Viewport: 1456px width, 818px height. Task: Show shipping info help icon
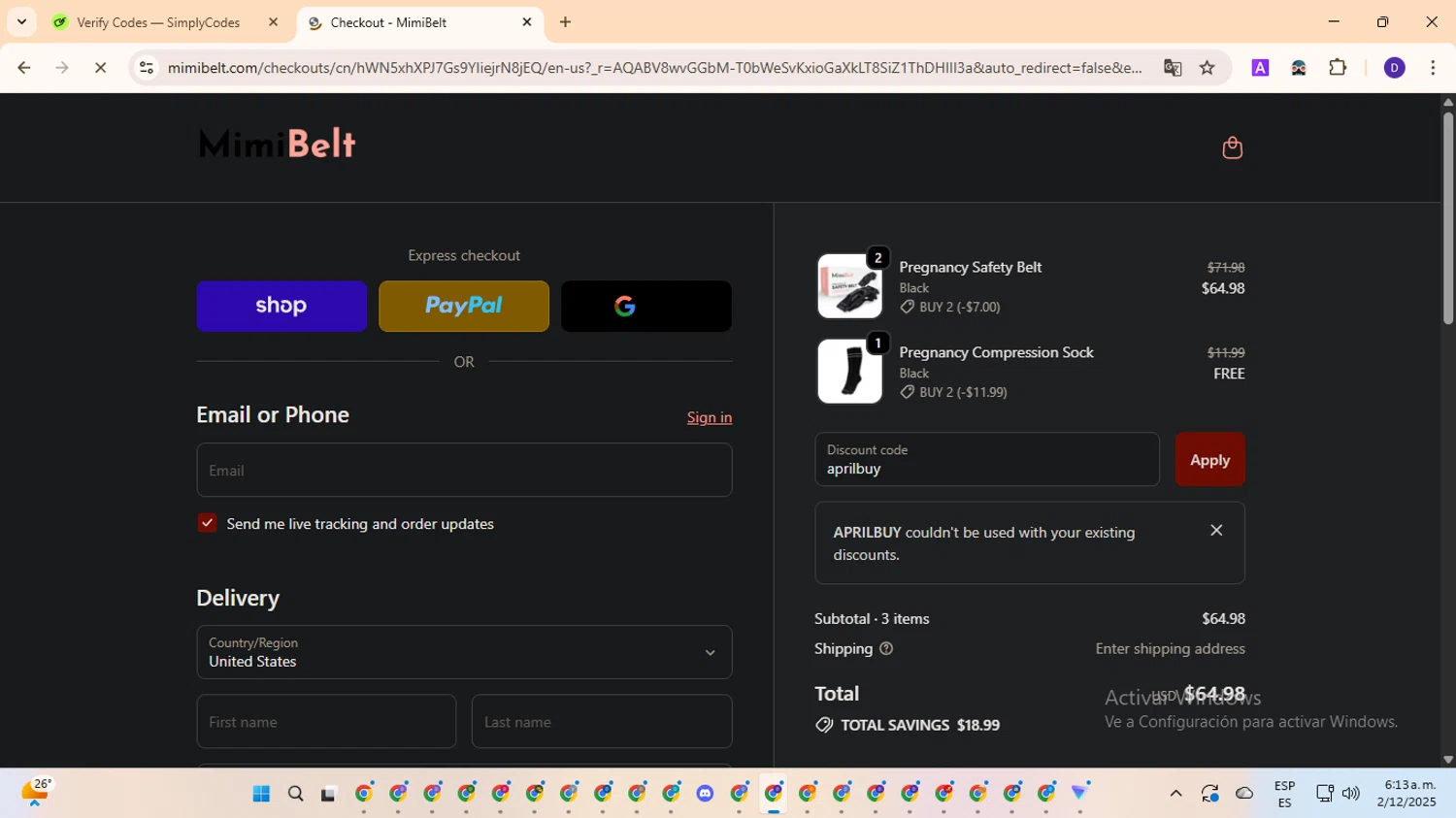click(x=886, y=648)
